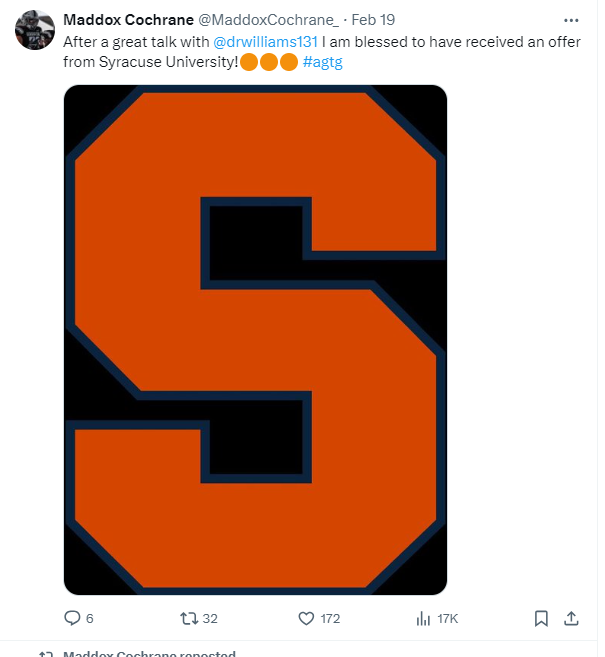The height and width of the screenshot is (657, 605).
Task: Open the three-dot more options menu
Action: (x=571, y=20)
